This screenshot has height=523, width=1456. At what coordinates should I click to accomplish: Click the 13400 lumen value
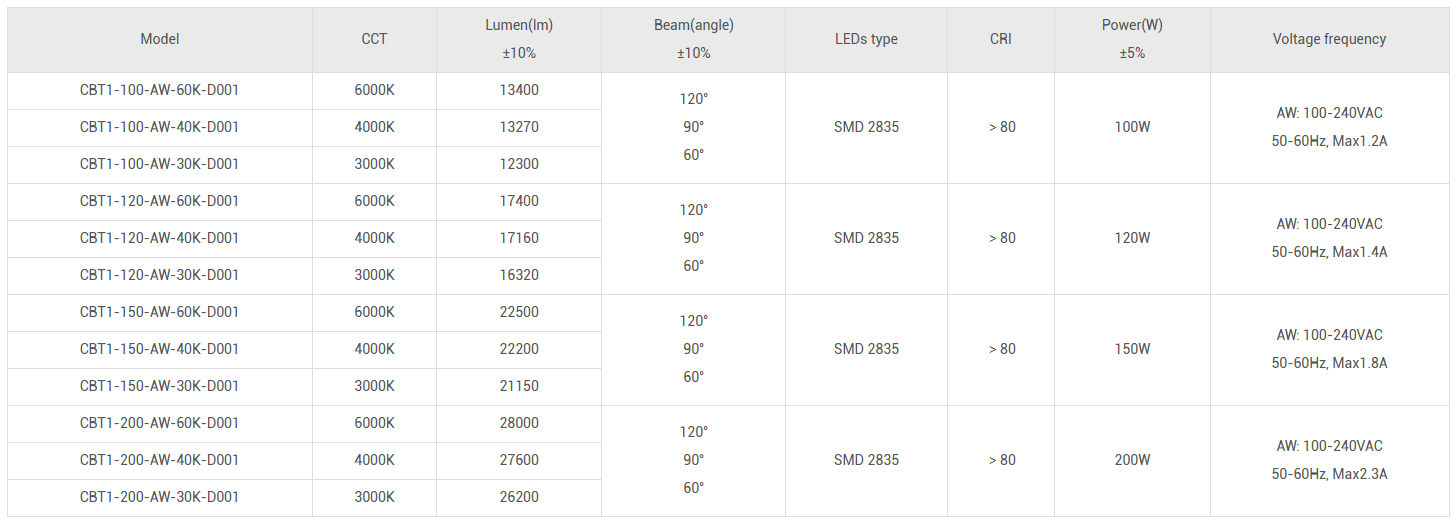[x=519, y=90]
